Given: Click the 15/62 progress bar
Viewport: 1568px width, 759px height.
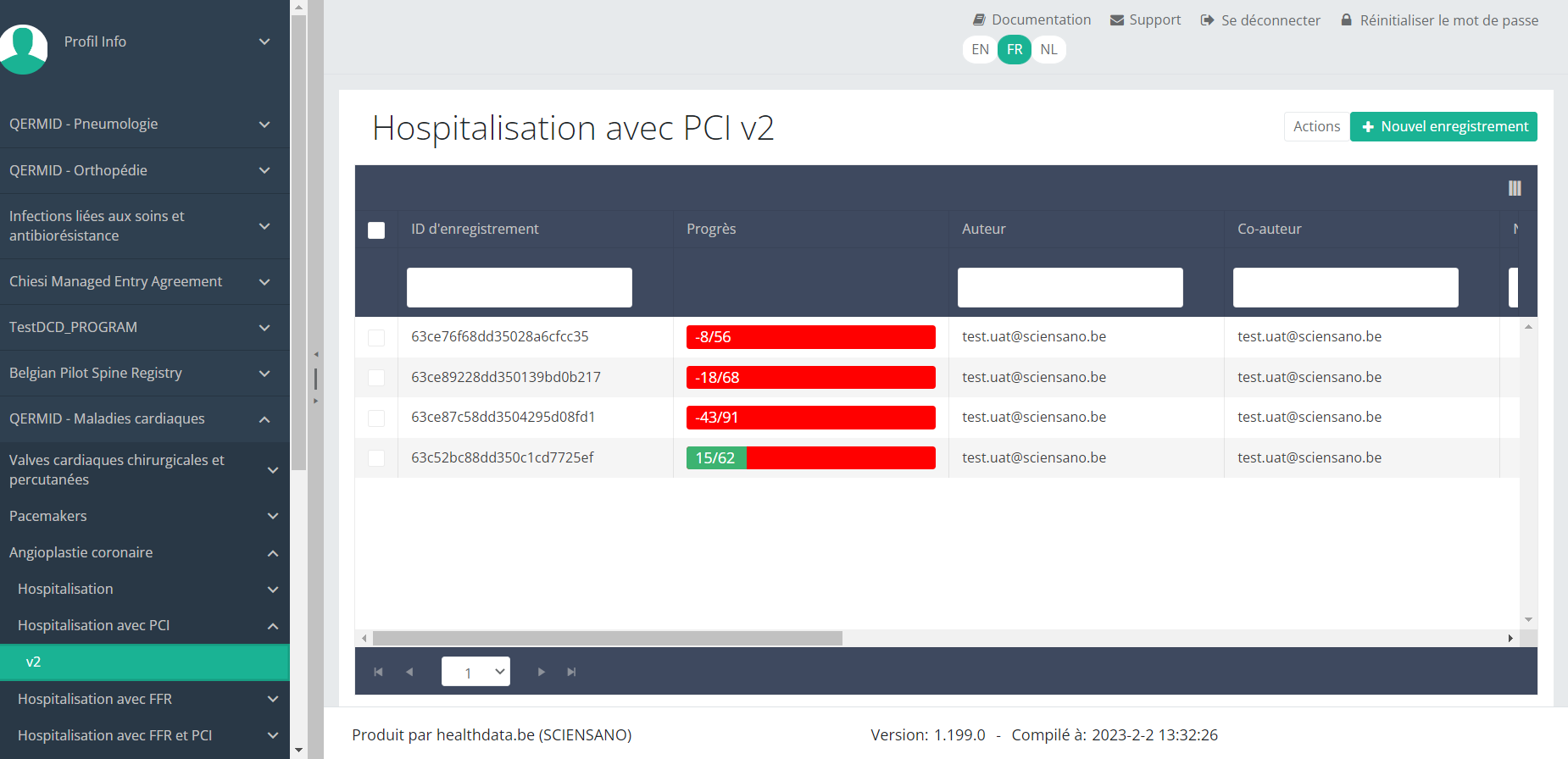Looking at the screenshot, I should coord(810,458).
